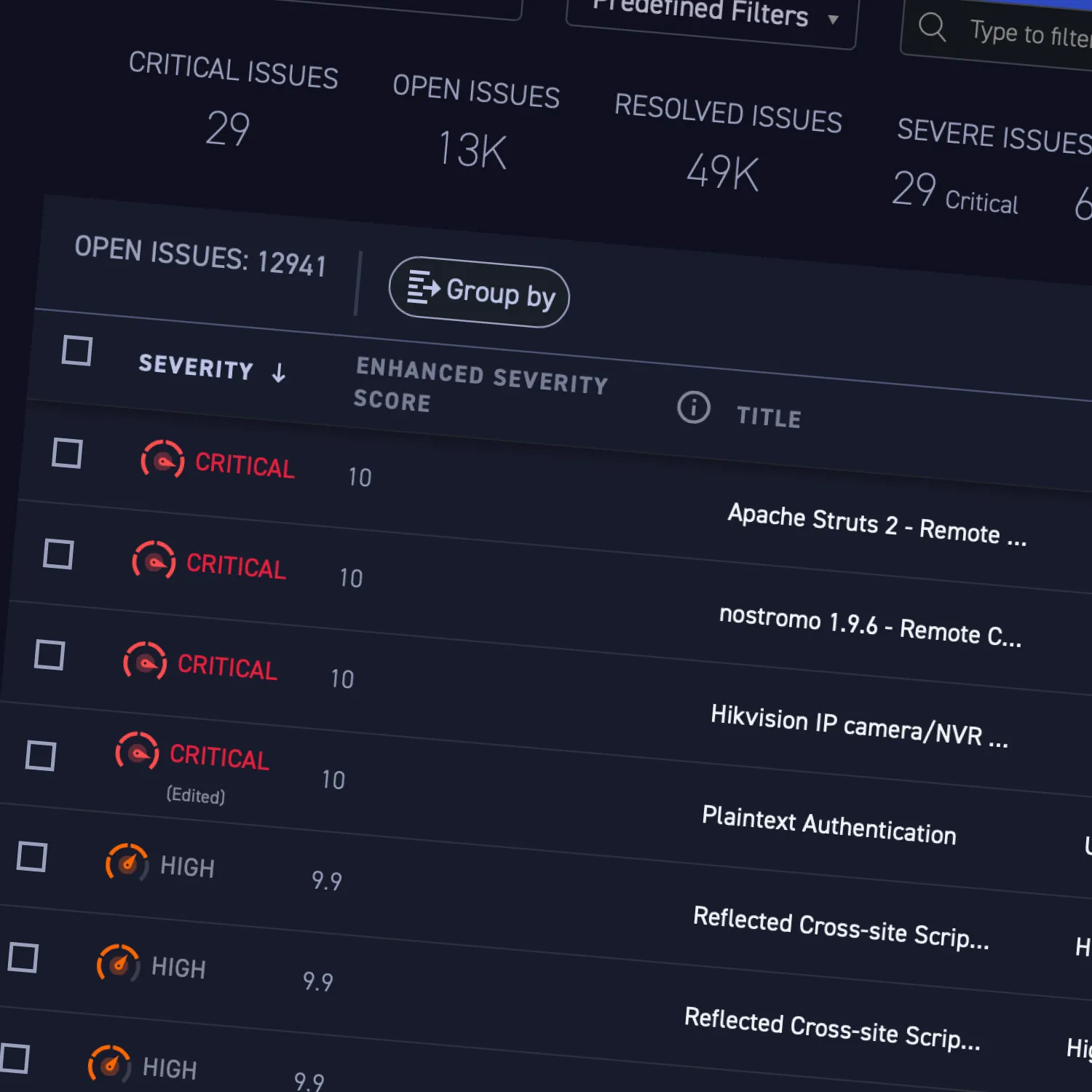Click score 10 in nostromo row

(x=351, y=578)
